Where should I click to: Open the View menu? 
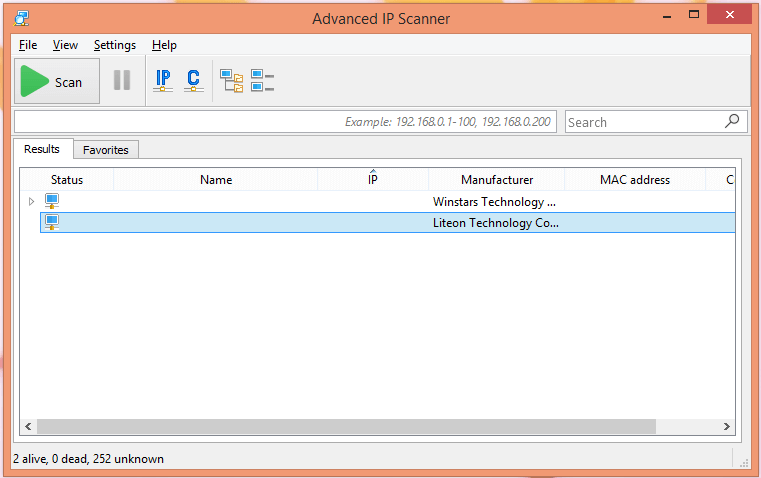click(x=65, y=45)
